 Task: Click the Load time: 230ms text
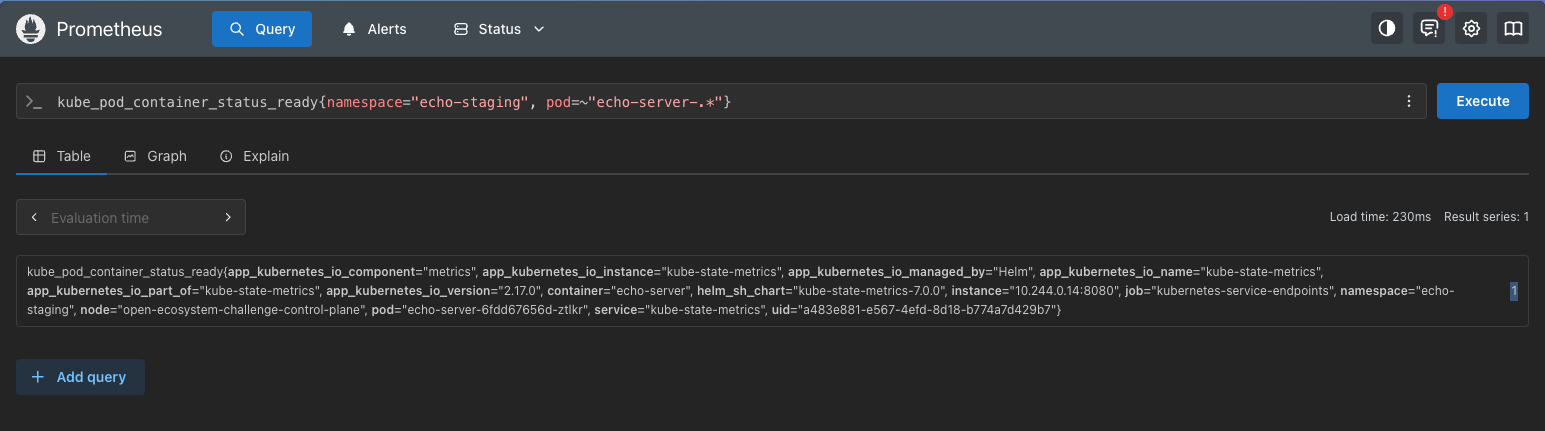pyautogui.click(x=1380, y=217)
